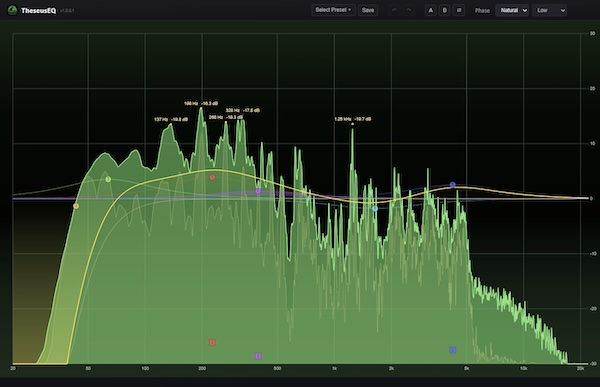Click the Save preset button

(x=368, y=10)
